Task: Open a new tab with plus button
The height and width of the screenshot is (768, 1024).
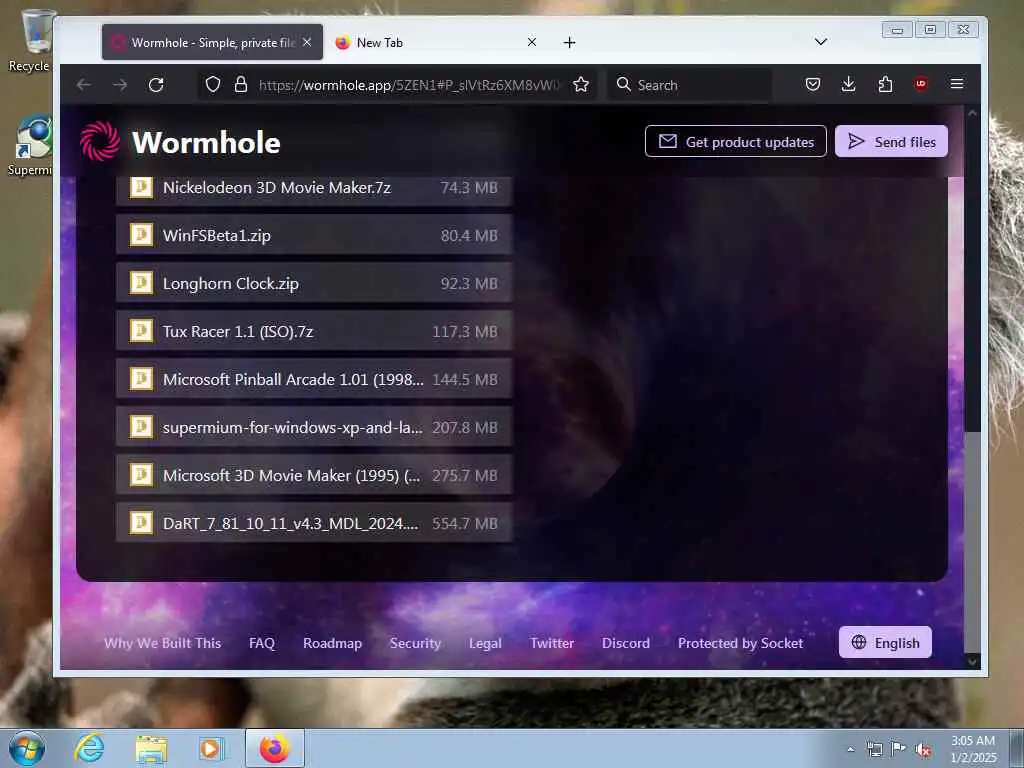Action: click(569, 42)
